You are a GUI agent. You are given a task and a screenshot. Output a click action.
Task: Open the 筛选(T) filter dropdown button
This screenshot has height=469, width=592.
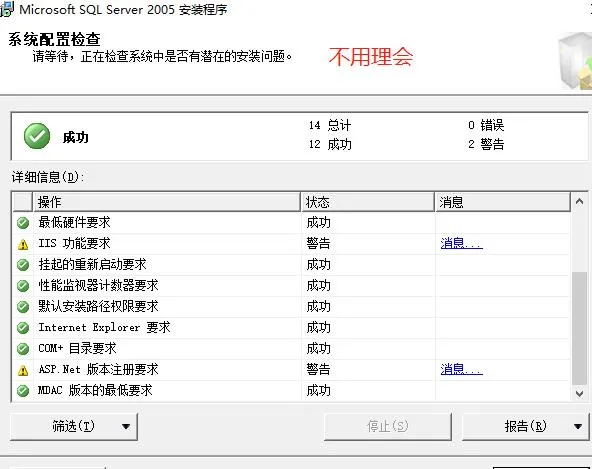(x=74, y=426)
